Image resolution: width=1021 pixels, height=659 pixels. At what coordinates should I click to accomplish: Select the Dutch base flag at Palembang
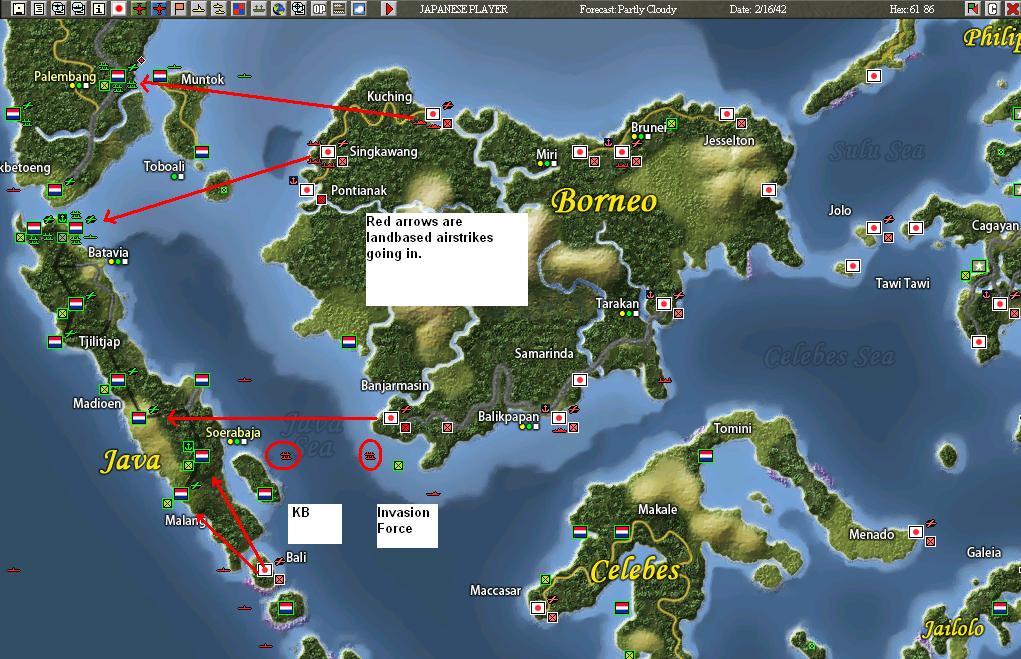118,76
